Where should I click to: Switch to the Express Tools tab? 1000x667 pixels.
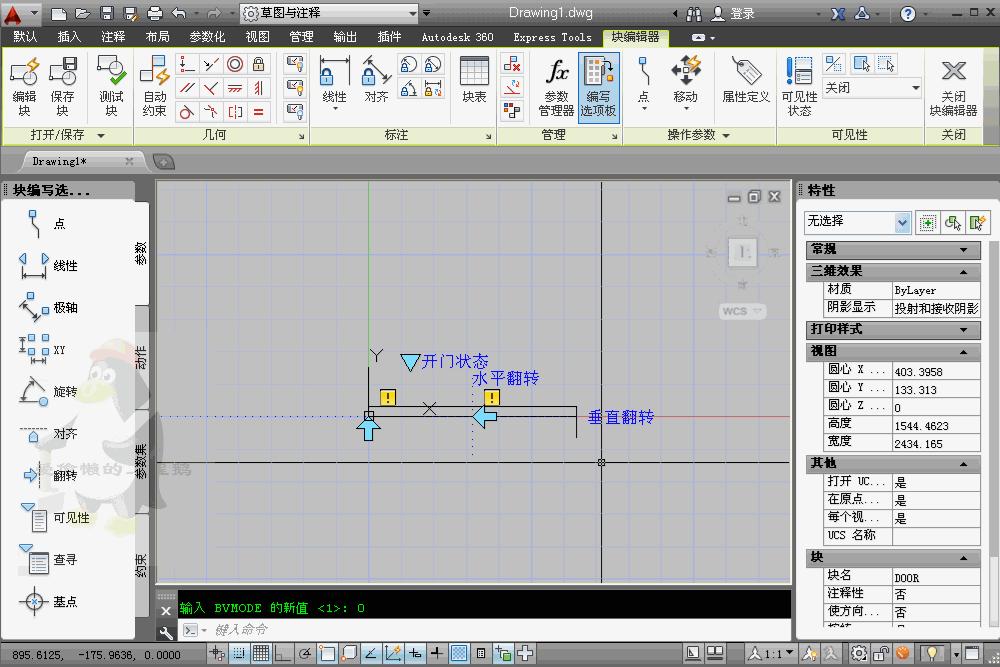552,37
